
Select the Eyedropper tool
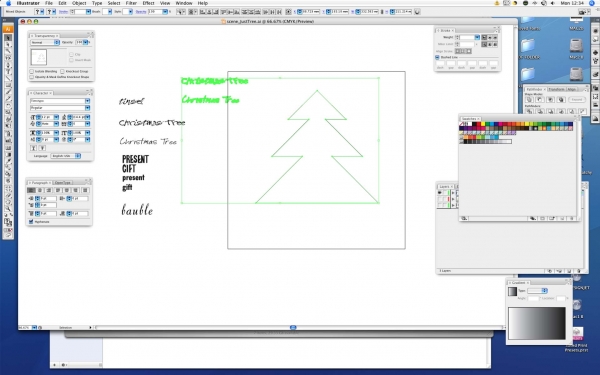point(8,161)
